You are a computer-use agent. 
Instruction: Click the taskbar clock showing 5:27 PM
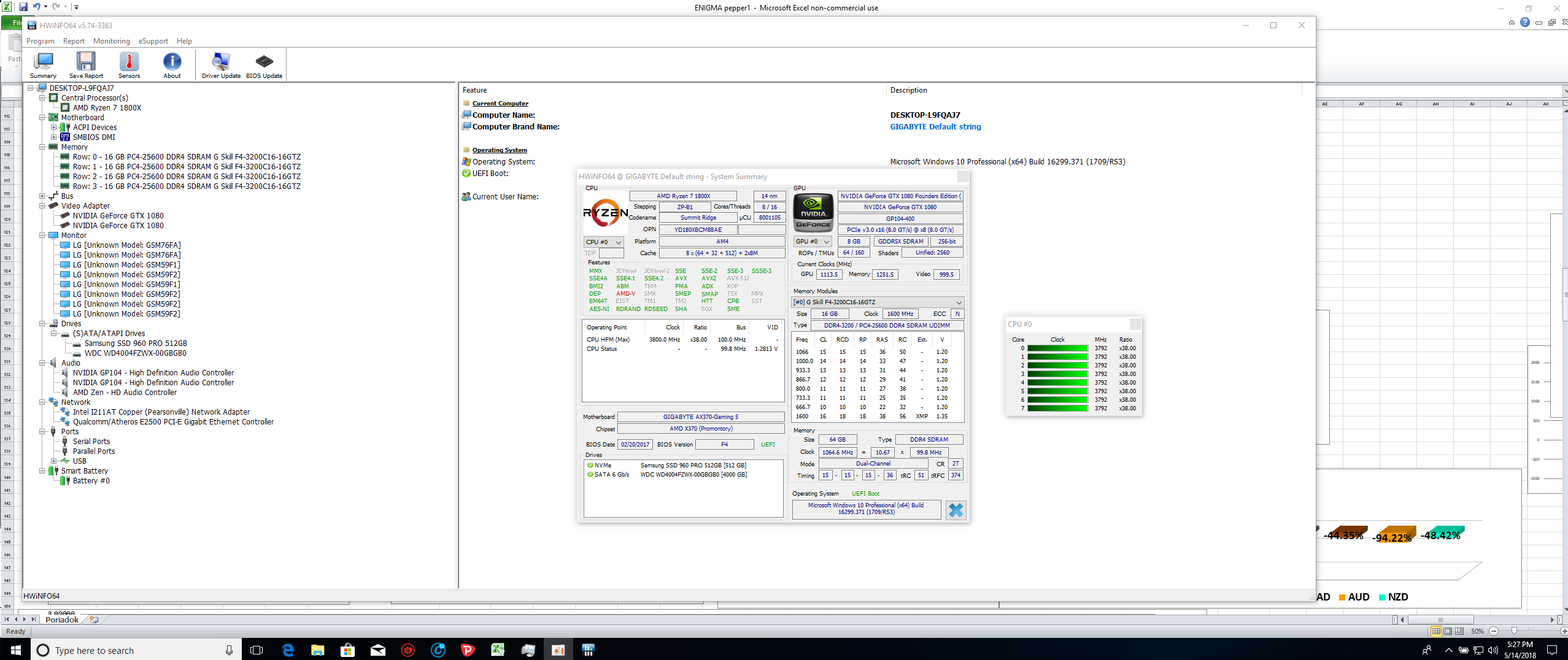(x=1520, y=650)
